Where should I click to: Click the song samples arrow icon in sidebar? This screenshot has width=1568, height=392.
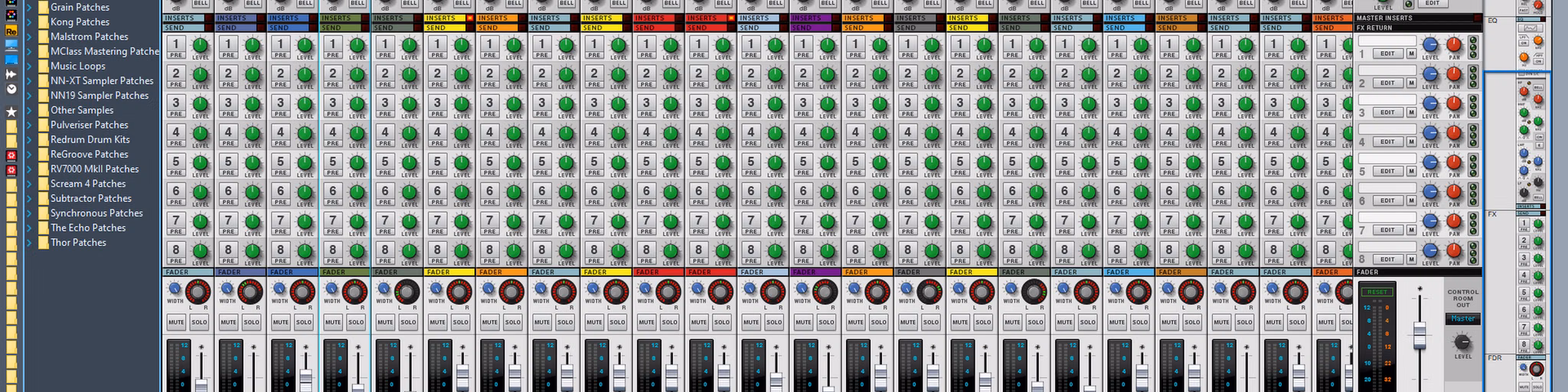[11, 74]
